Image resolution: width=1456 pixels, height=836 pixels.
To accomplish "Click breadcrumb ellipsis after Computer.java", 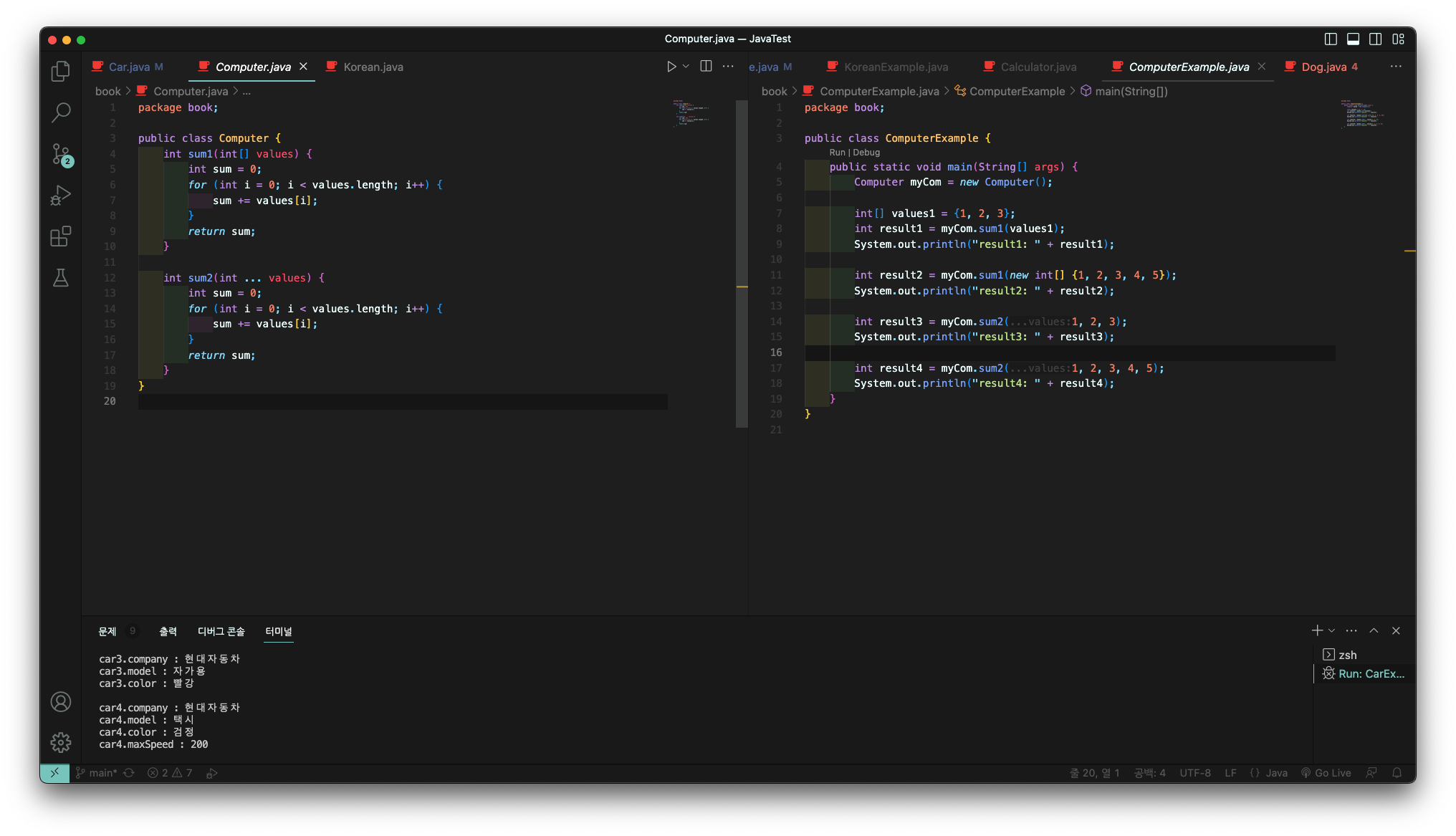I will [x=246, y=91].
